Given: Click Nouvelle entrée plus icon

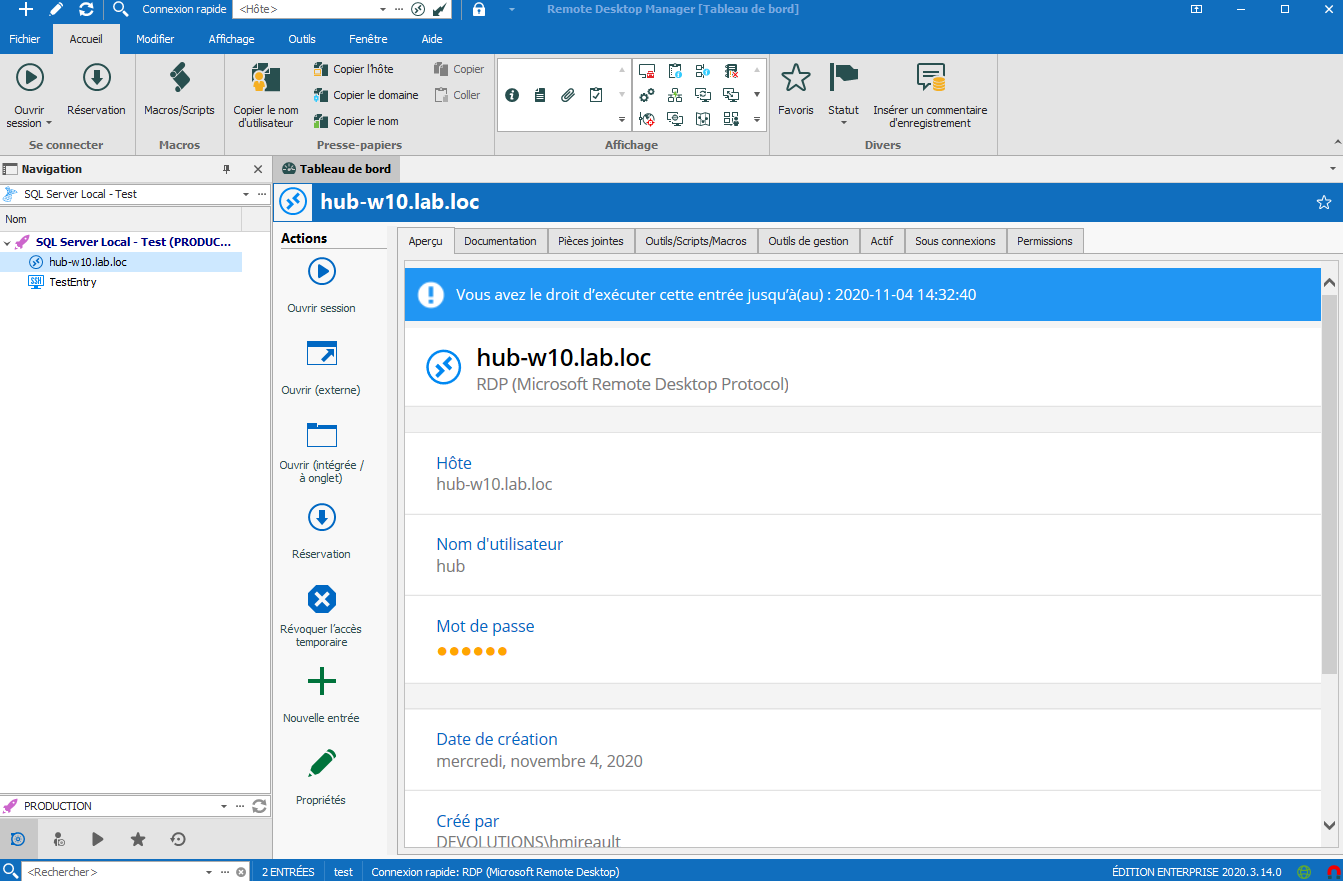Looking at the screenshot, I should [321, 682].
